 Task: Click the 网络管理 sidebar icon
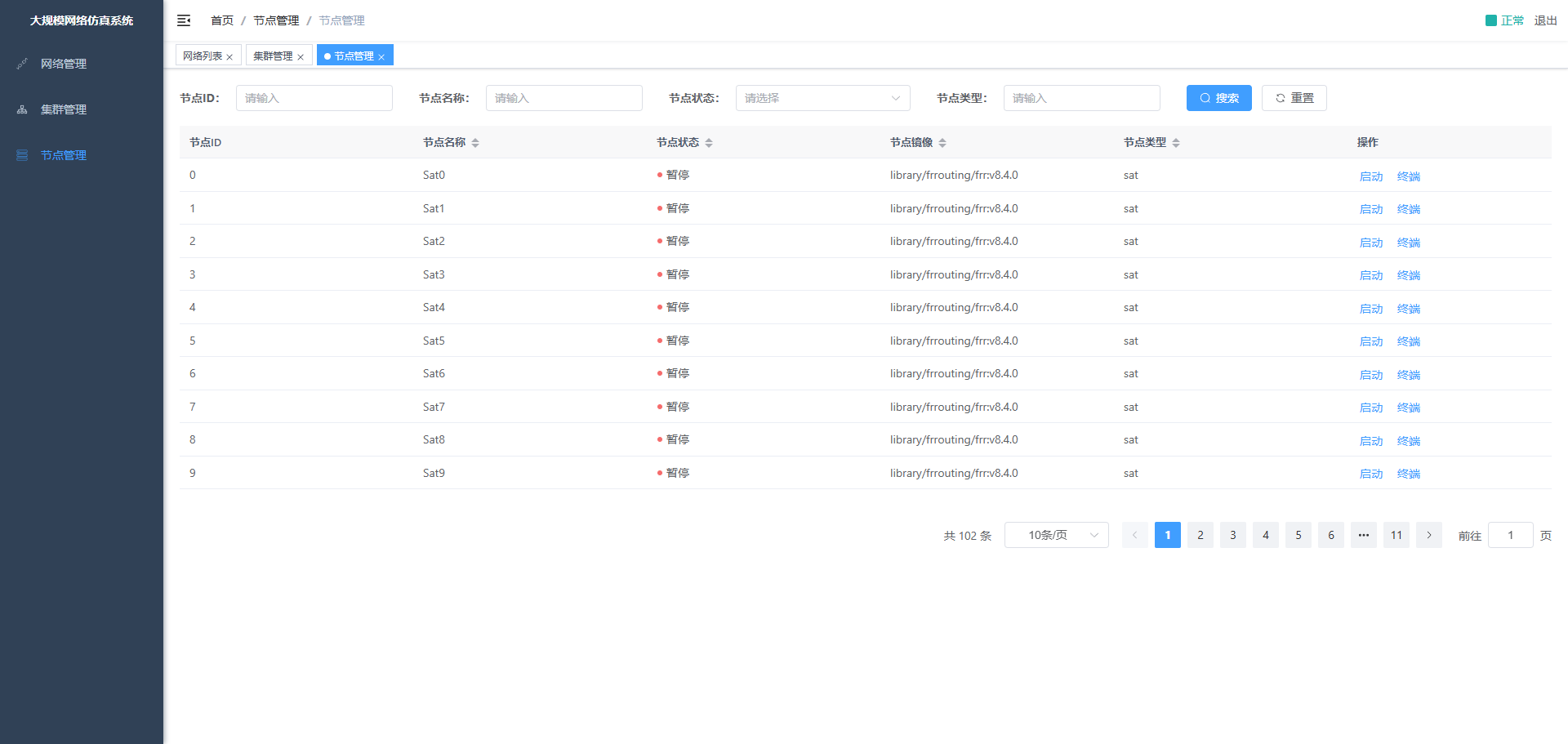click(x=22, y=64)
